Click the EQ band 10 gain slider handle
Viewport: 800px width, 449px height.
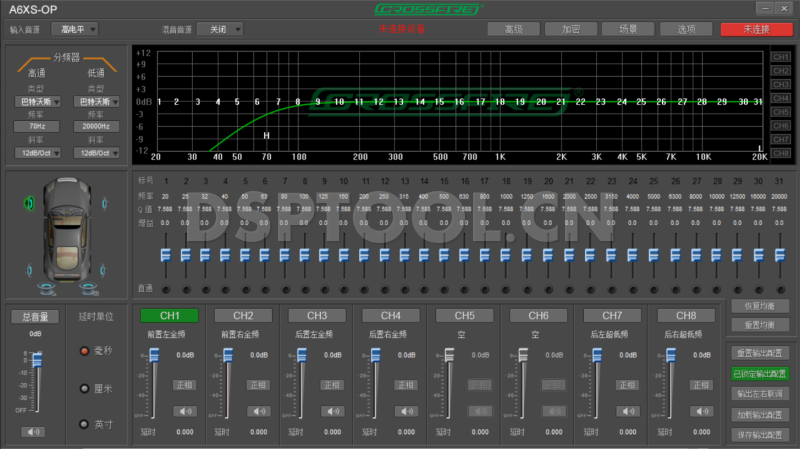(341, 256)
